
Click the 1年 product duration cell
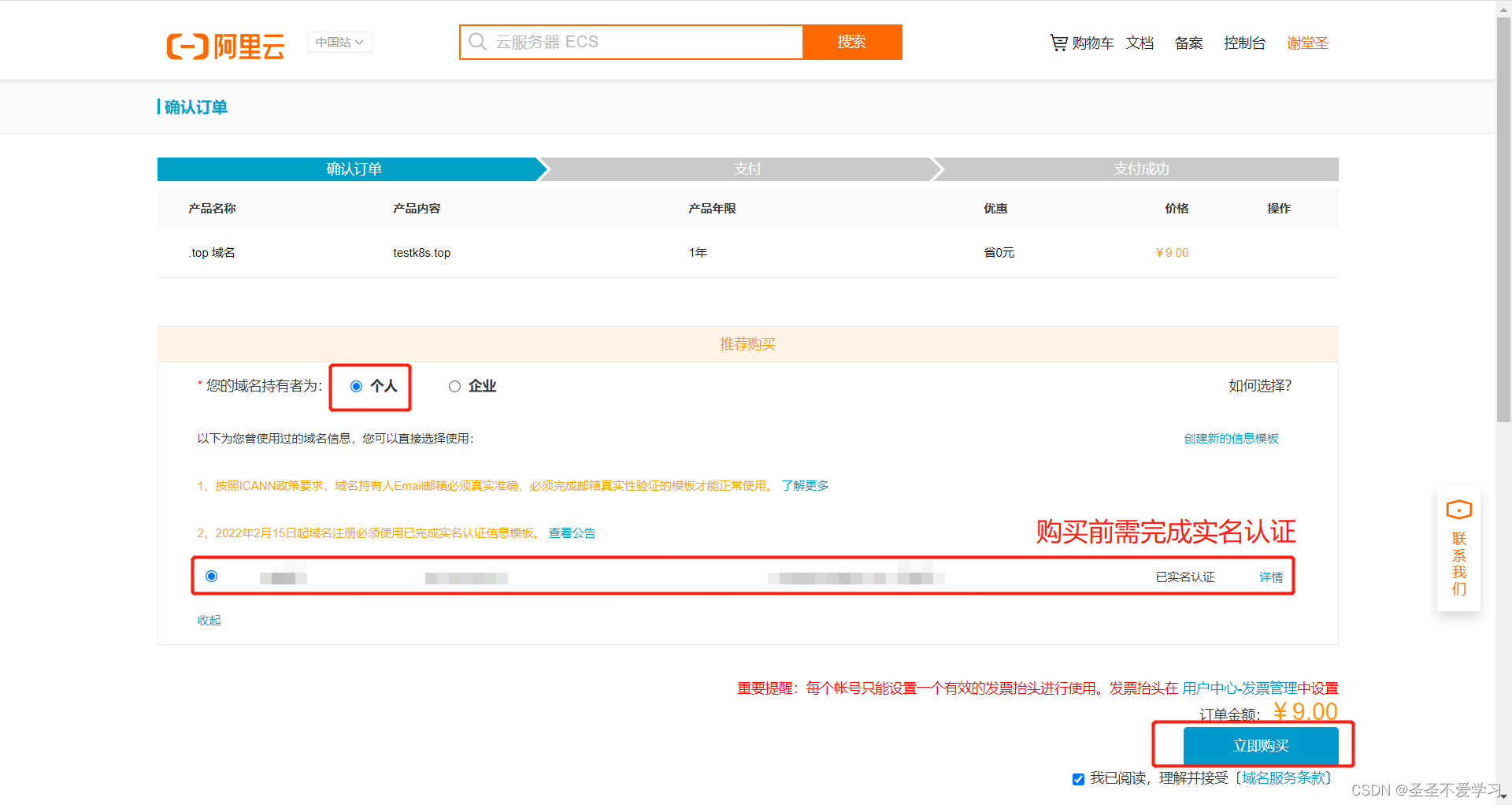point(698,253)
